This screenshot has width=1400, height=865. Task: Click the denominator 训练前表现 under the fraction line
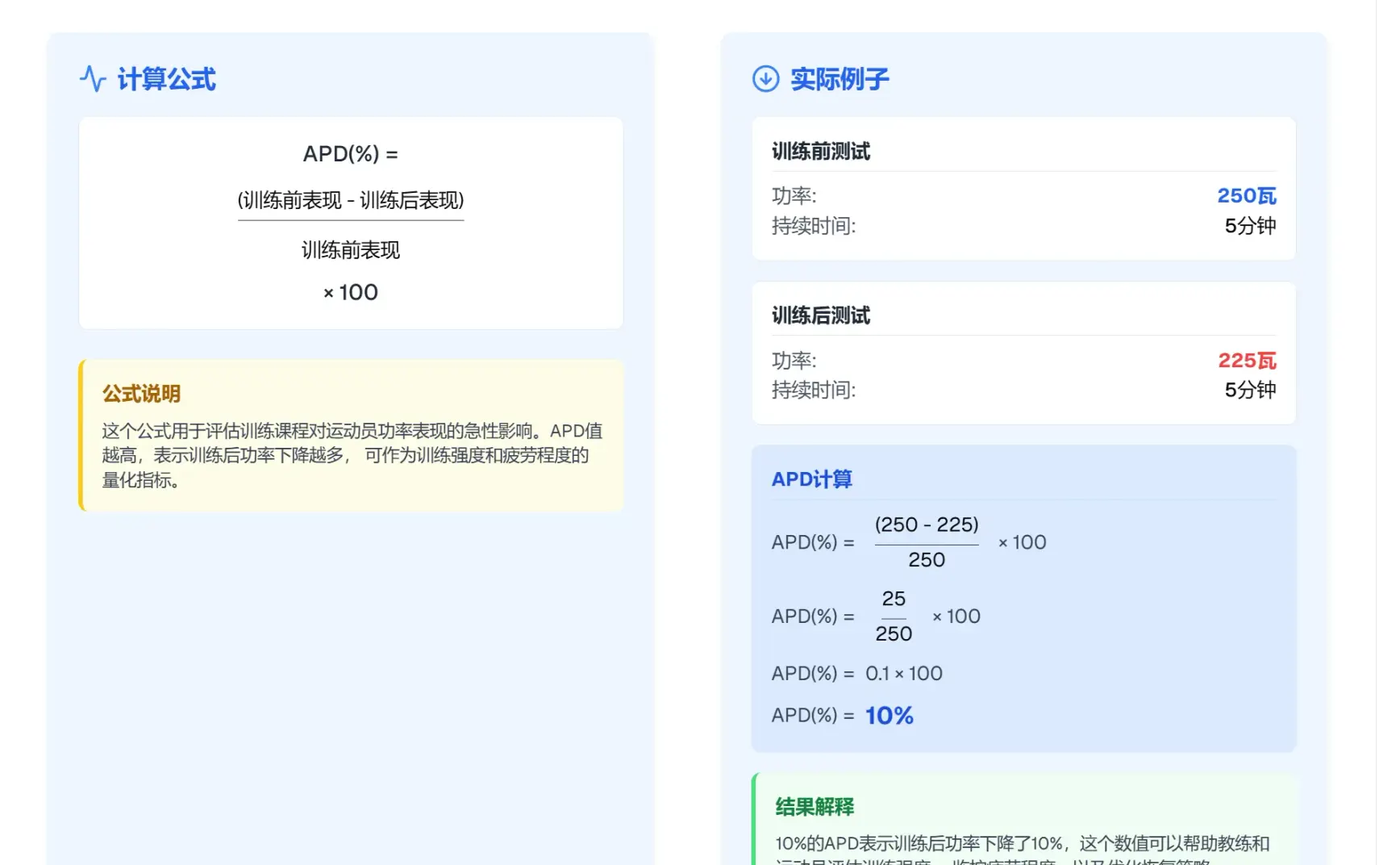pyautogui.click(x=351, y=250)
